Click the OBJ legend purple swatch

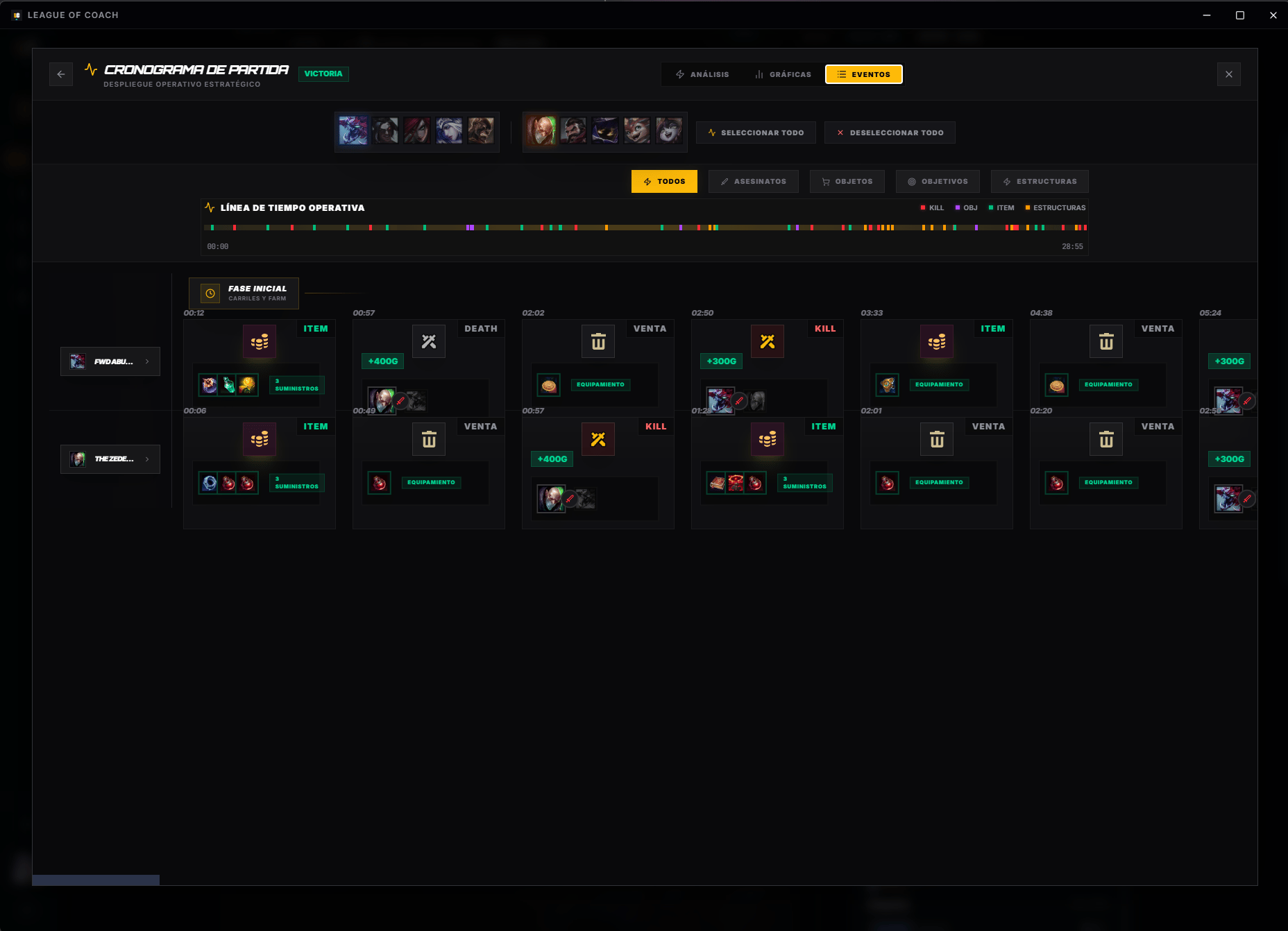pos(958,207)
